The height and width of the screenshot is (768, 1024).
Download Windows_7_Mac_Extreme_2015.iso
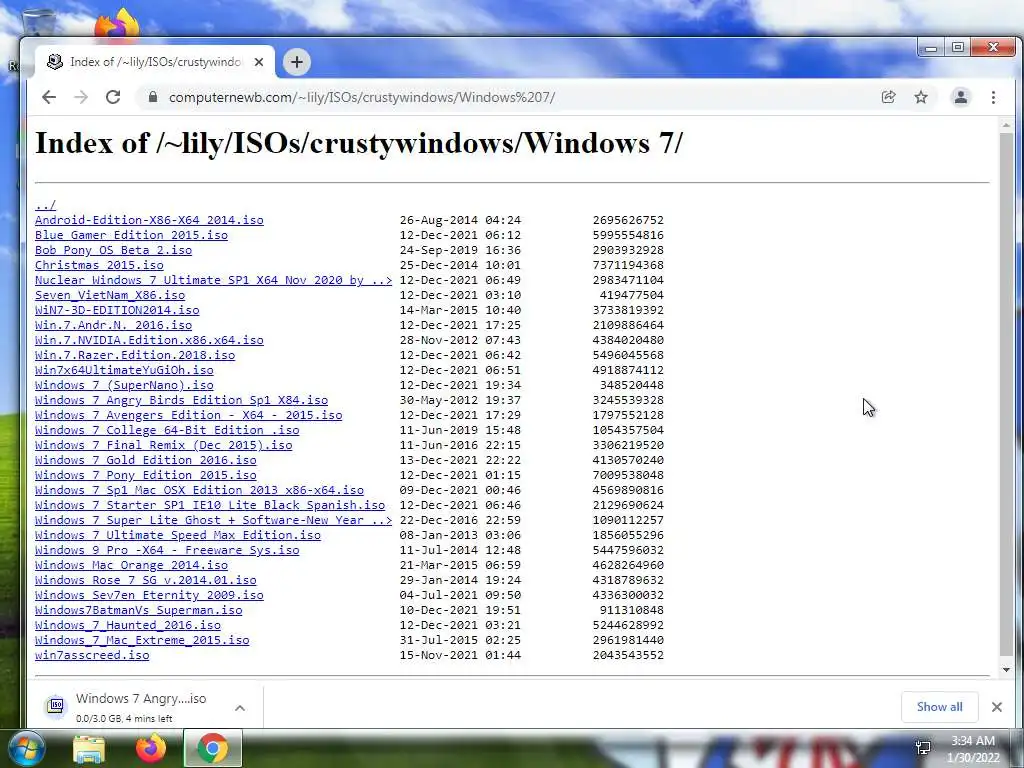click(x=142, y=641)
